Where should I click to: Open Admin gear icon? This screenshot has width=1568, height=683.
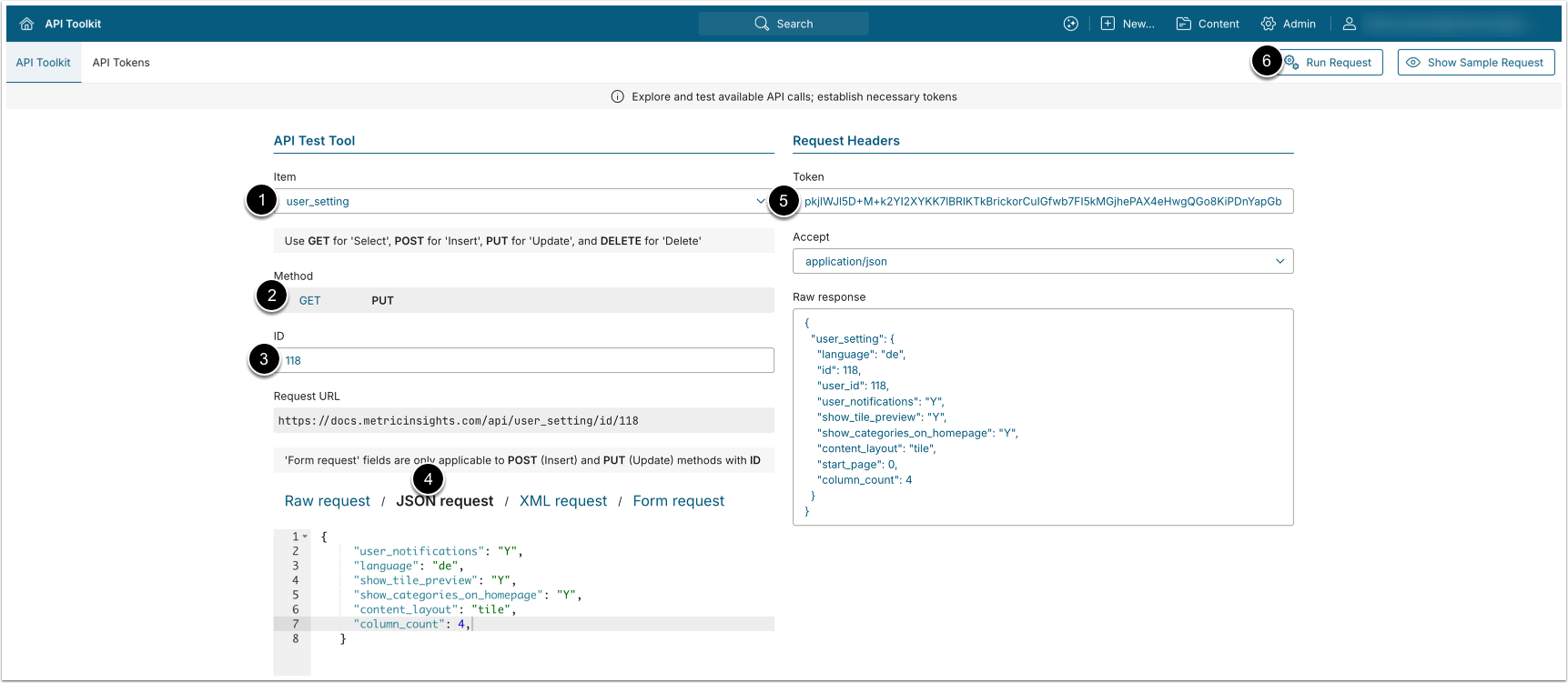(x=1269, y=24)
